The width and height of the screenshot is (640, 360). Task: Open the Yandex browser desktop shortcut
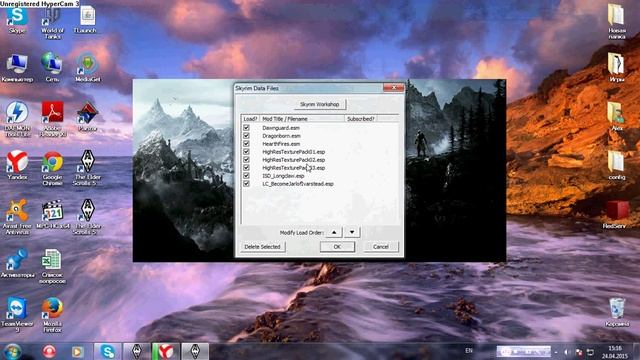point(17,165)
